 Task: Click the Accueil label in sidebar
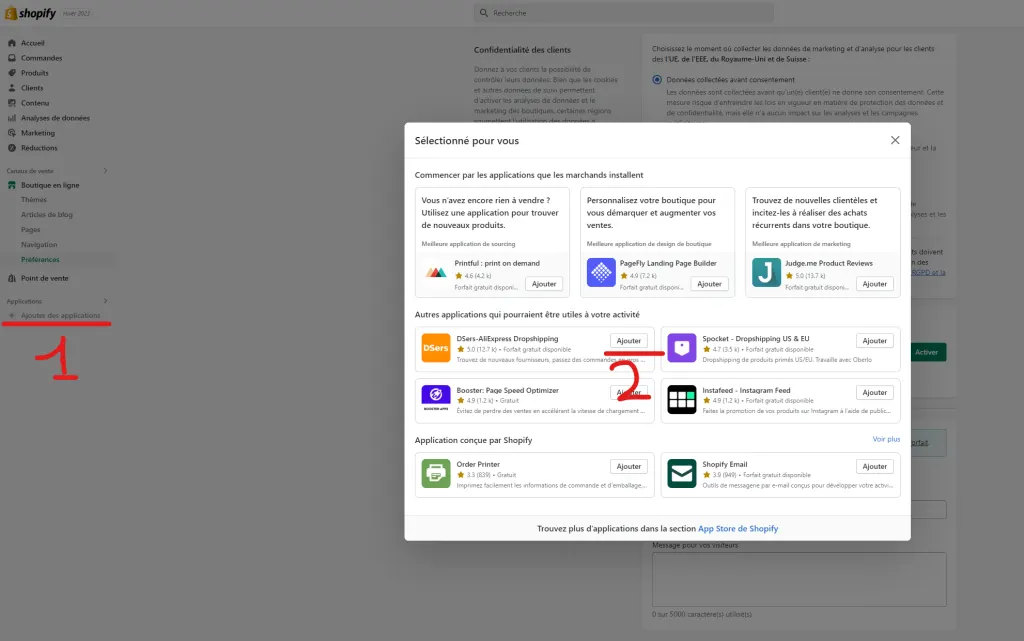tap(33, 43)
